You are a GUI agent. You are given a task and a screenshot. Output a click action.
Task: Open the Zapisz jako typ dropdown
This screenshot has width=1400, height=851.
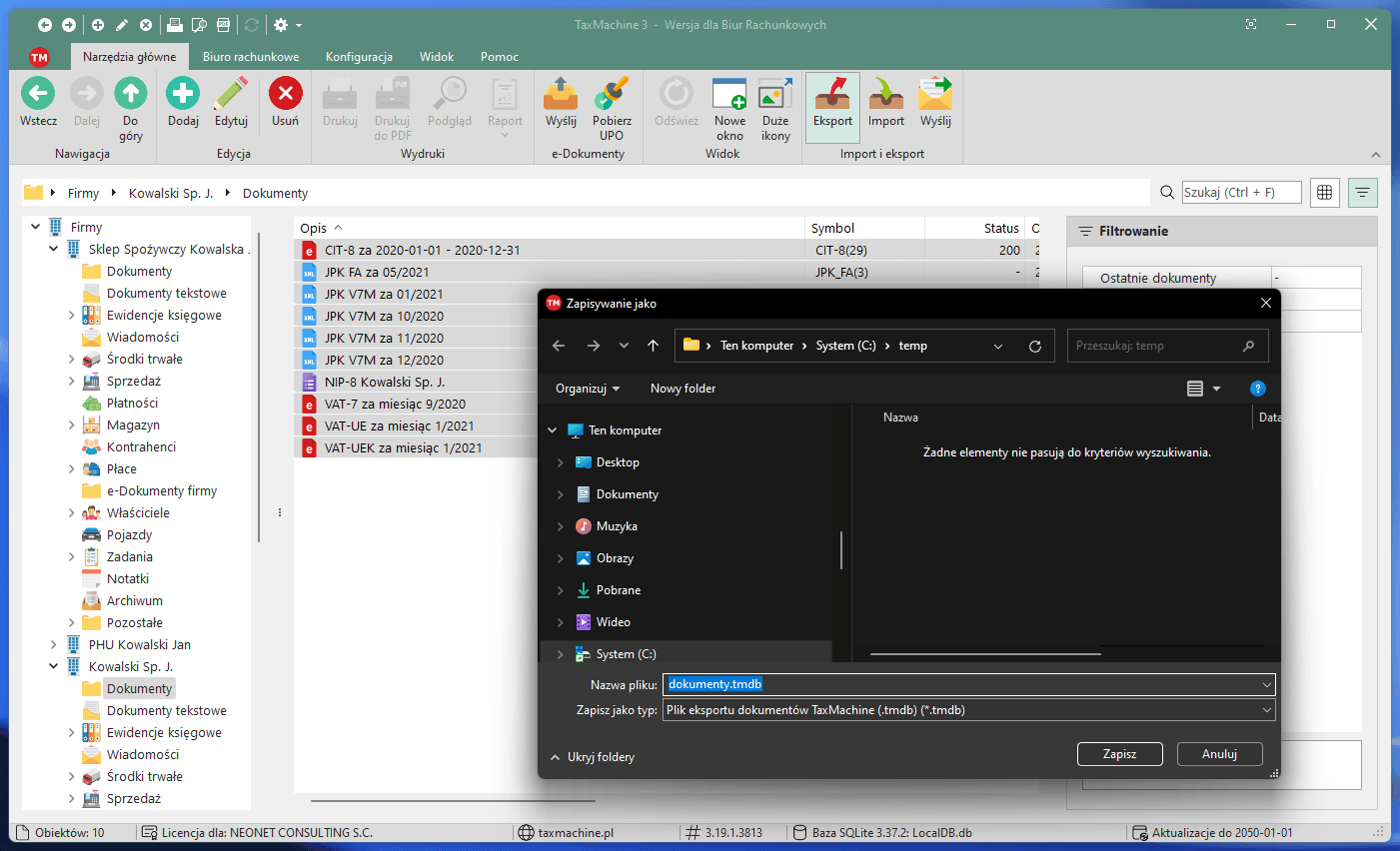968,710
